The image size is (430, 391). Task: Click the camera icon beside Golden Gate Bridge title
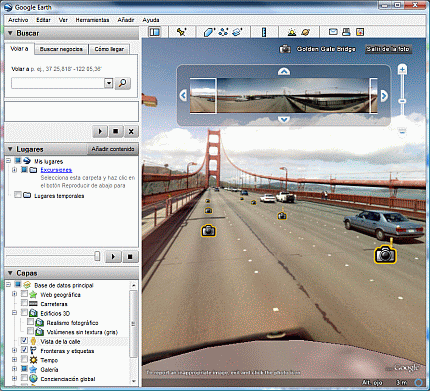(285, 49)
